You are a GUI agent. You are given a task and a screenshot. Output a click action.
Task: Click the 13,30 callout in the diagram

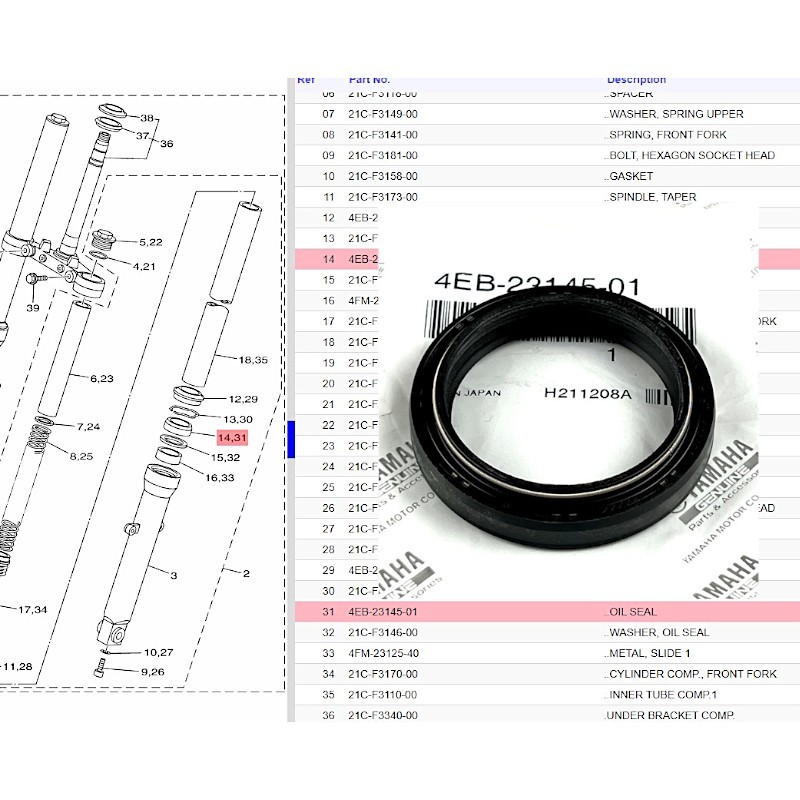tap(238, 419)
